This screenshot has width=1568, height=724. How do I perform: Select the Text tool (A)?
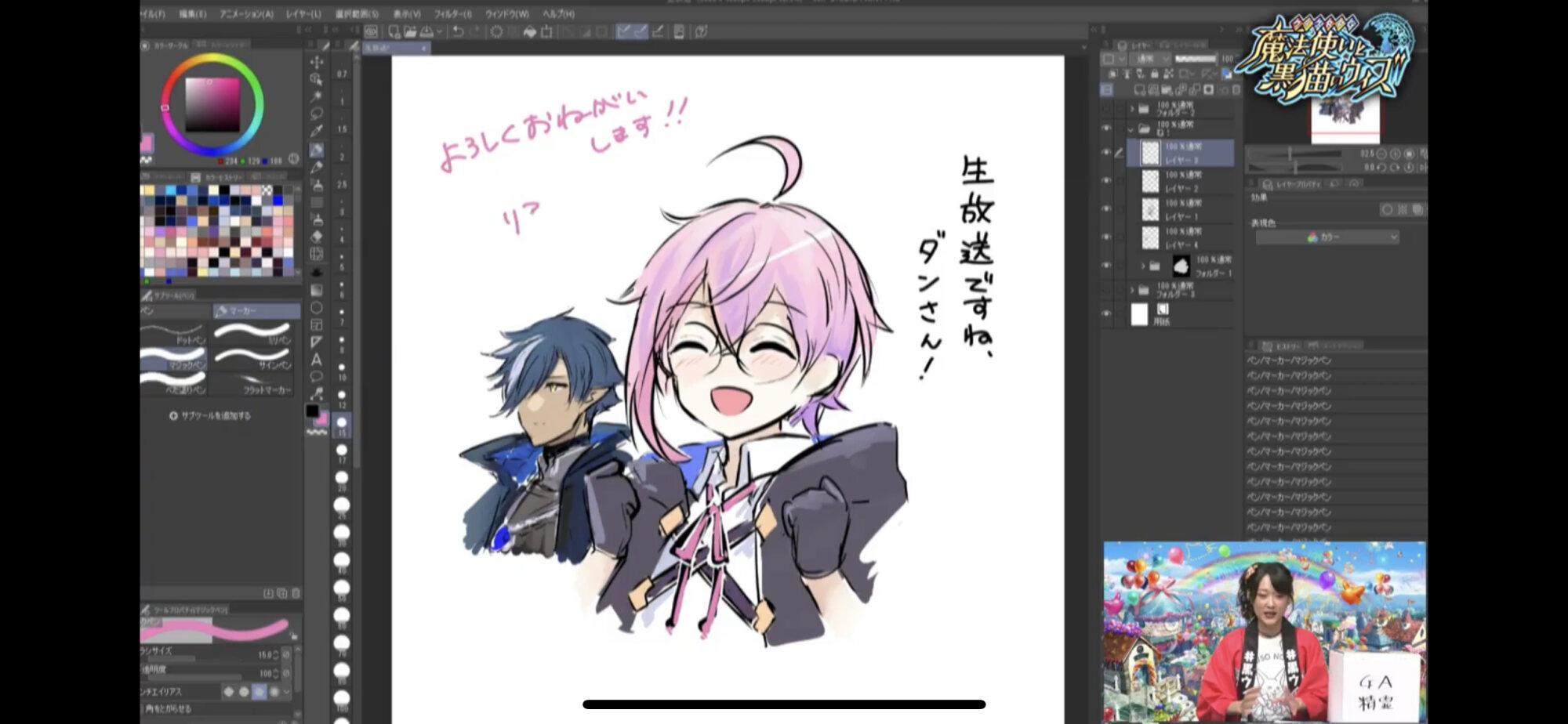click(x=317, y=360)
